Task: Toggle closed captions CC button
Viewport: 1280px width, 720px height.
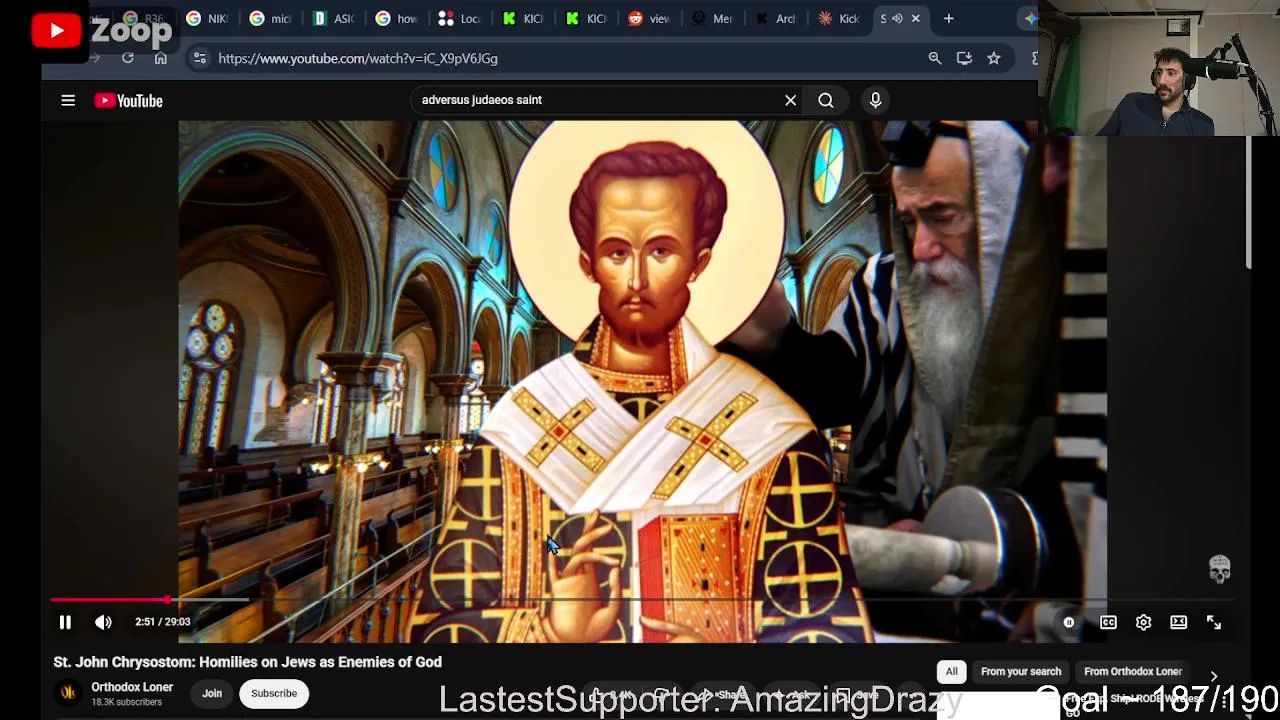Action: (x=1108, y=622)
